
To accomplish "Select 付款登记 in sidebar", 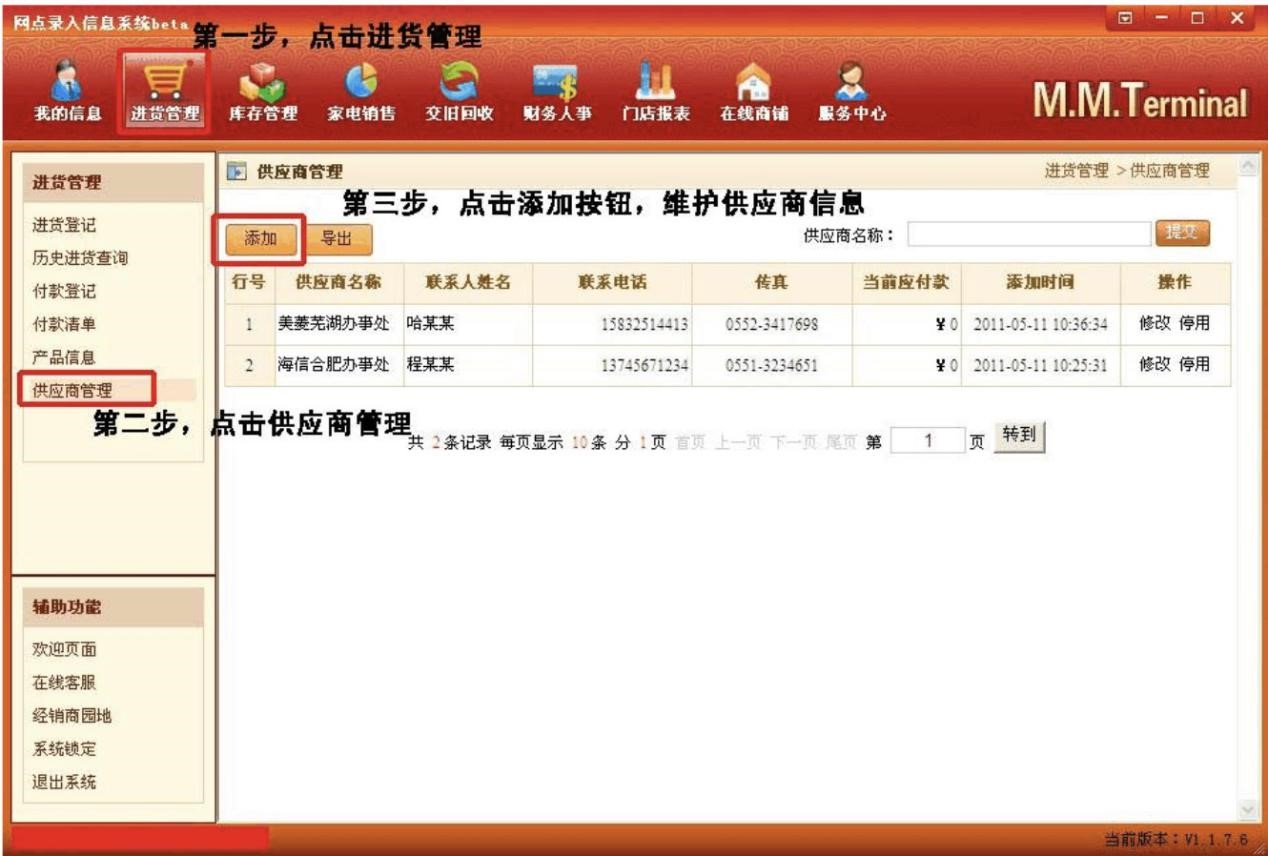I will [x=65, y=291].
